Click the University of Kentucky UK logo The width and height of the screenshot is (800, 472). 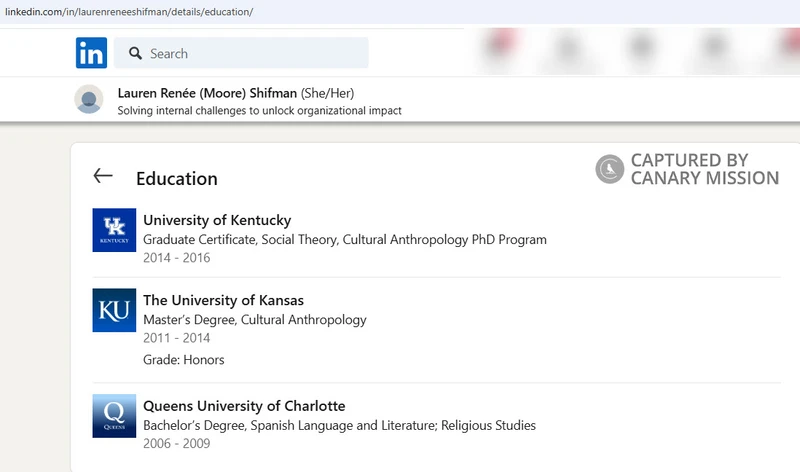point(114,230)
